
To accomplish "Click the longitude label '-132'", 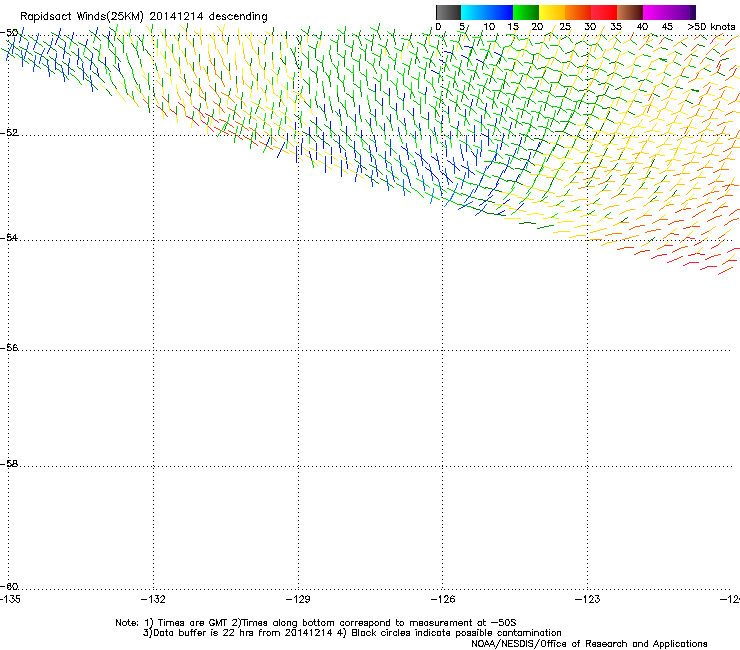I will (x=153, y=599).
